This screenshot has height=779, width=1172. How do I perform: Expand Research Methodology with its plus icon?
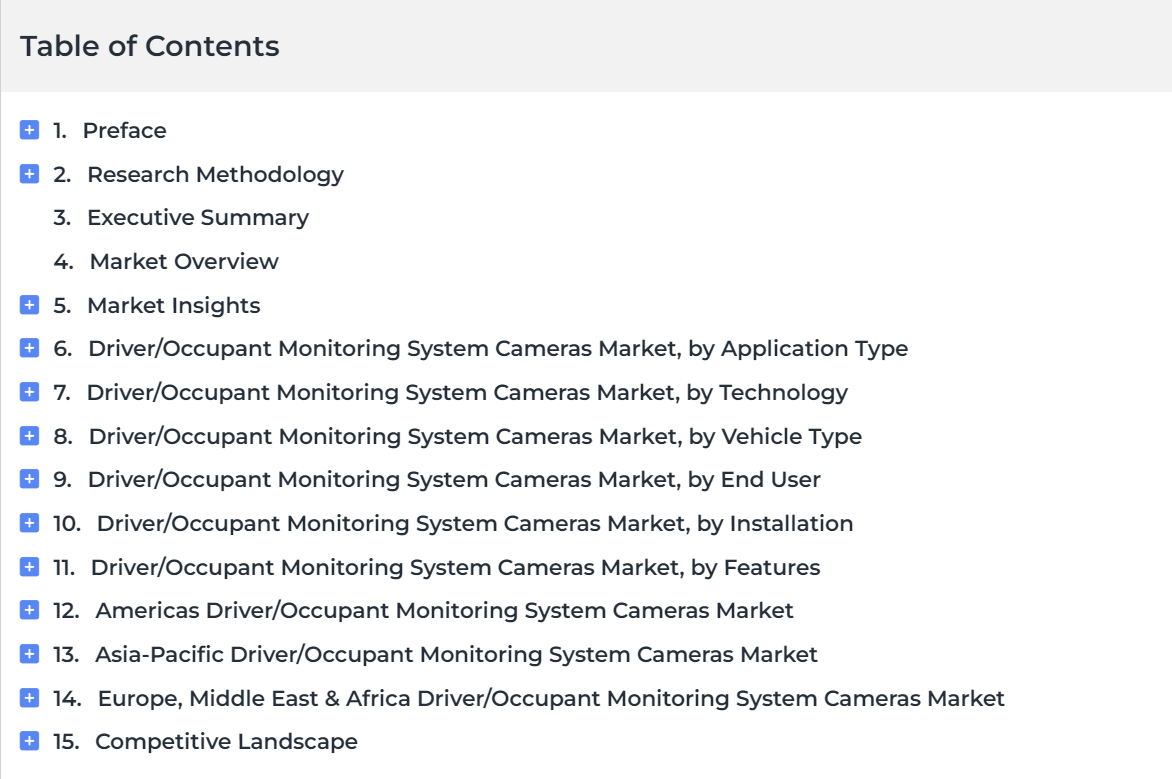coord(29,174)
